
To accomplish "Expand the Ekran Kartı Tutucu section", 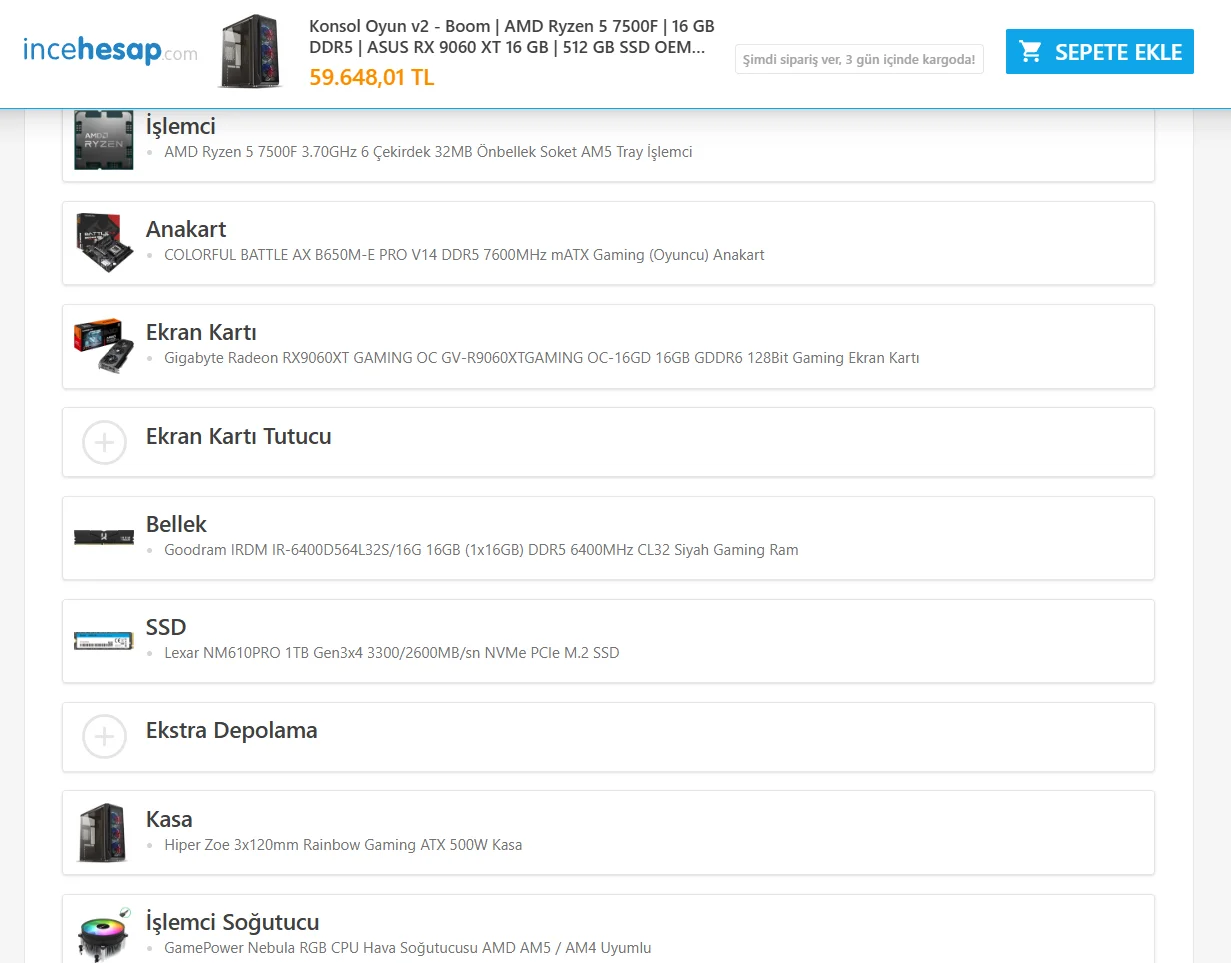I will (608, 442).
